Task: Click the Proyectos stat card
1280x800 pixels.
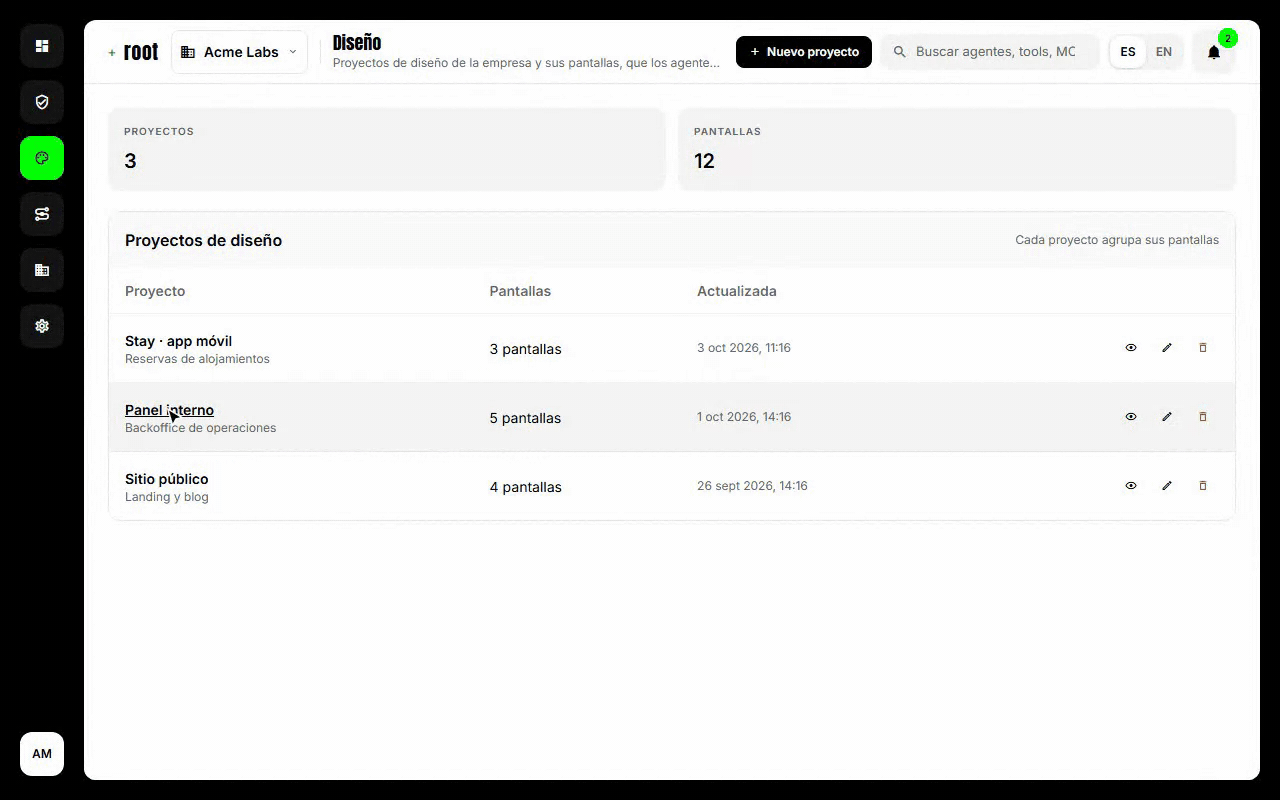Action: coord(386,149)
